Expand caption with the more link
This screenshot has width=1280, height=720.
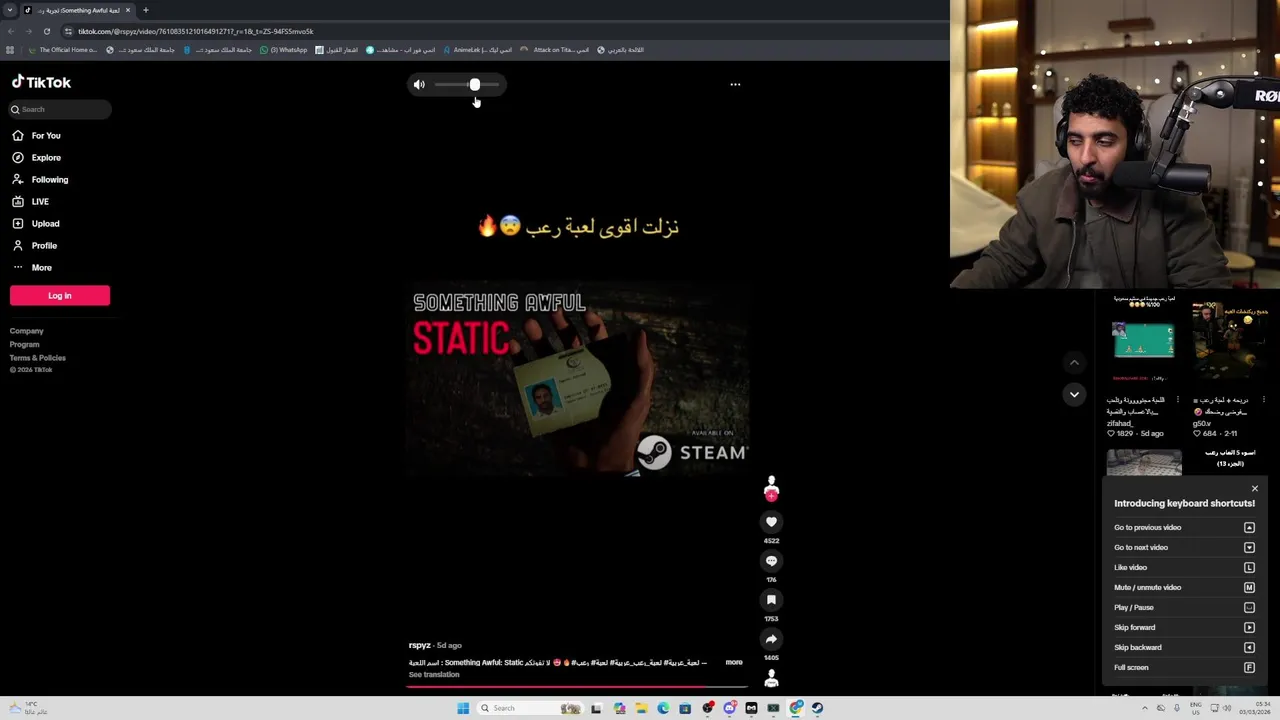(734, 662)
